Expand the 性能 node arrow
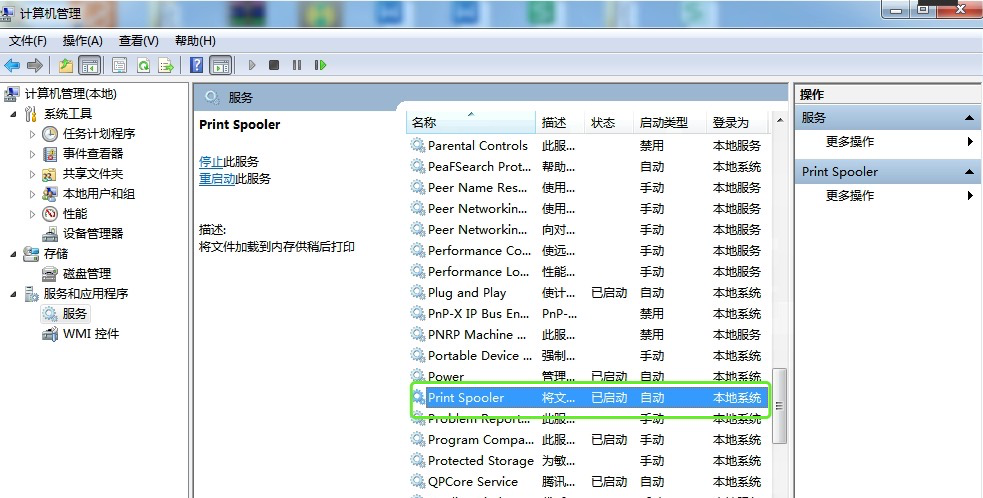Viewport: 983px width, 498px height. [33, 214]
